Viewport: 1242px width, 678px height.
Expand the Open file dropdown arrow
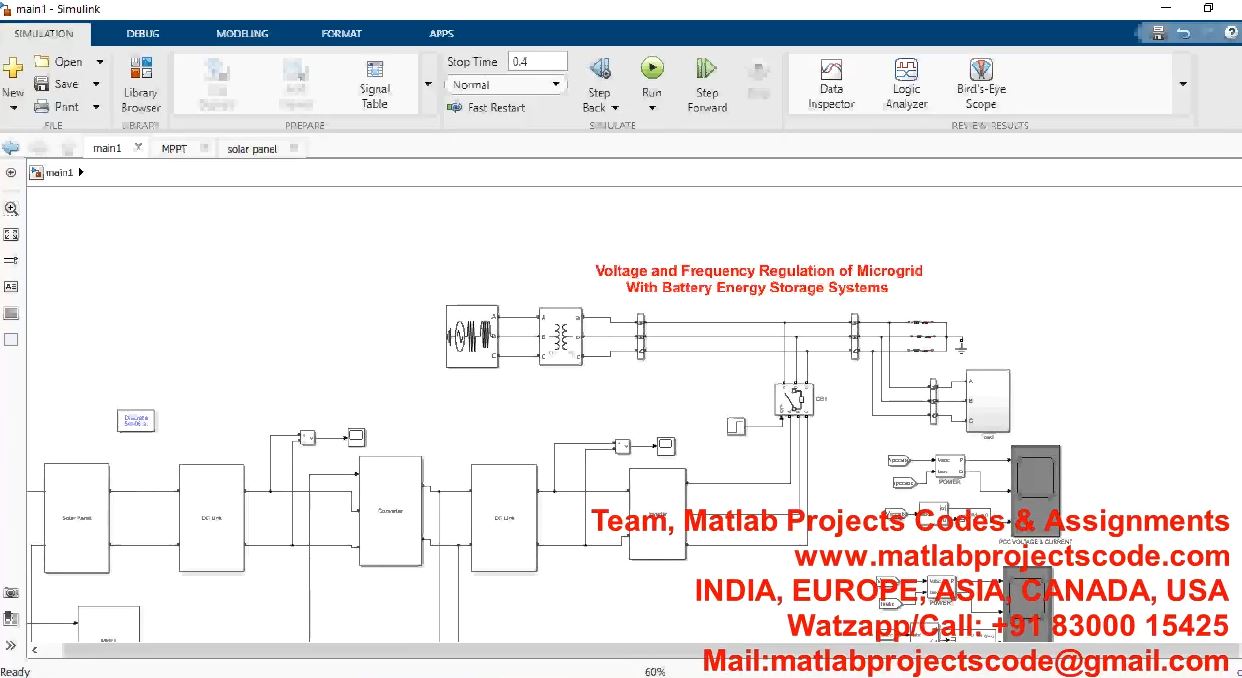[99, 62]
